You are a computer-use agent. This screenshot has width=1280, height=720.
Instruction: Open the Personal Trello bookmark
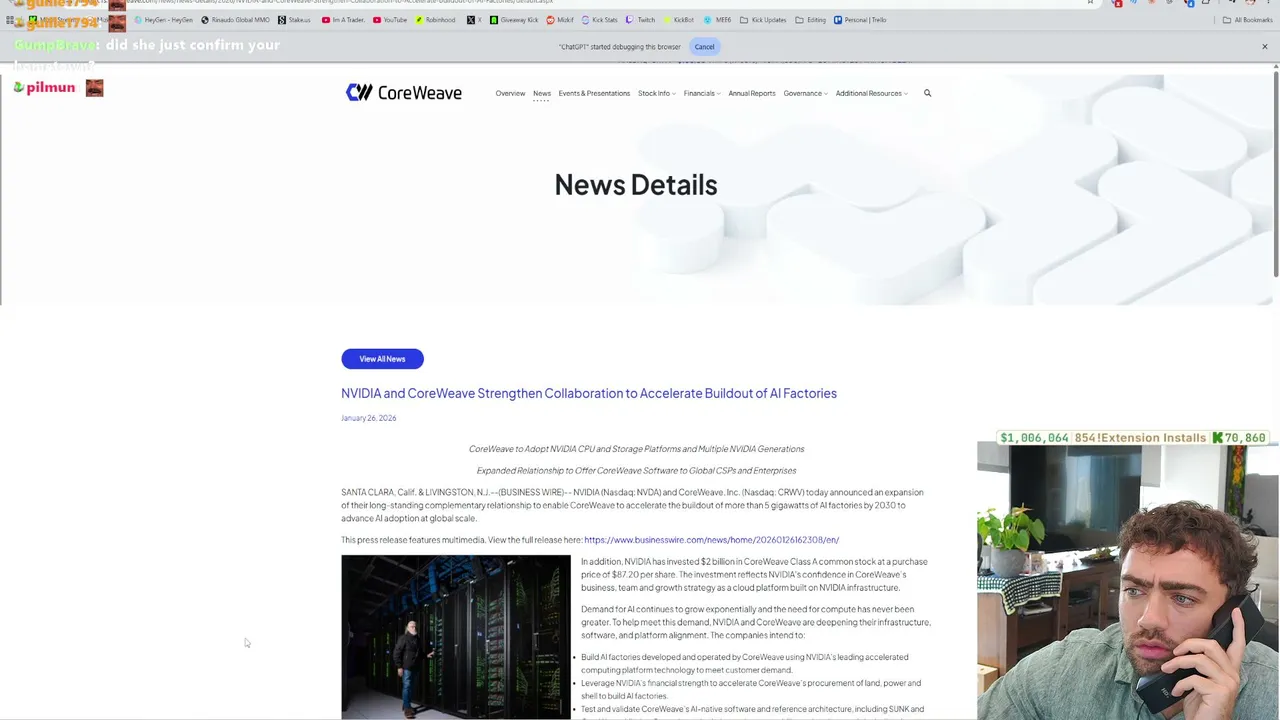pos(860,20)
